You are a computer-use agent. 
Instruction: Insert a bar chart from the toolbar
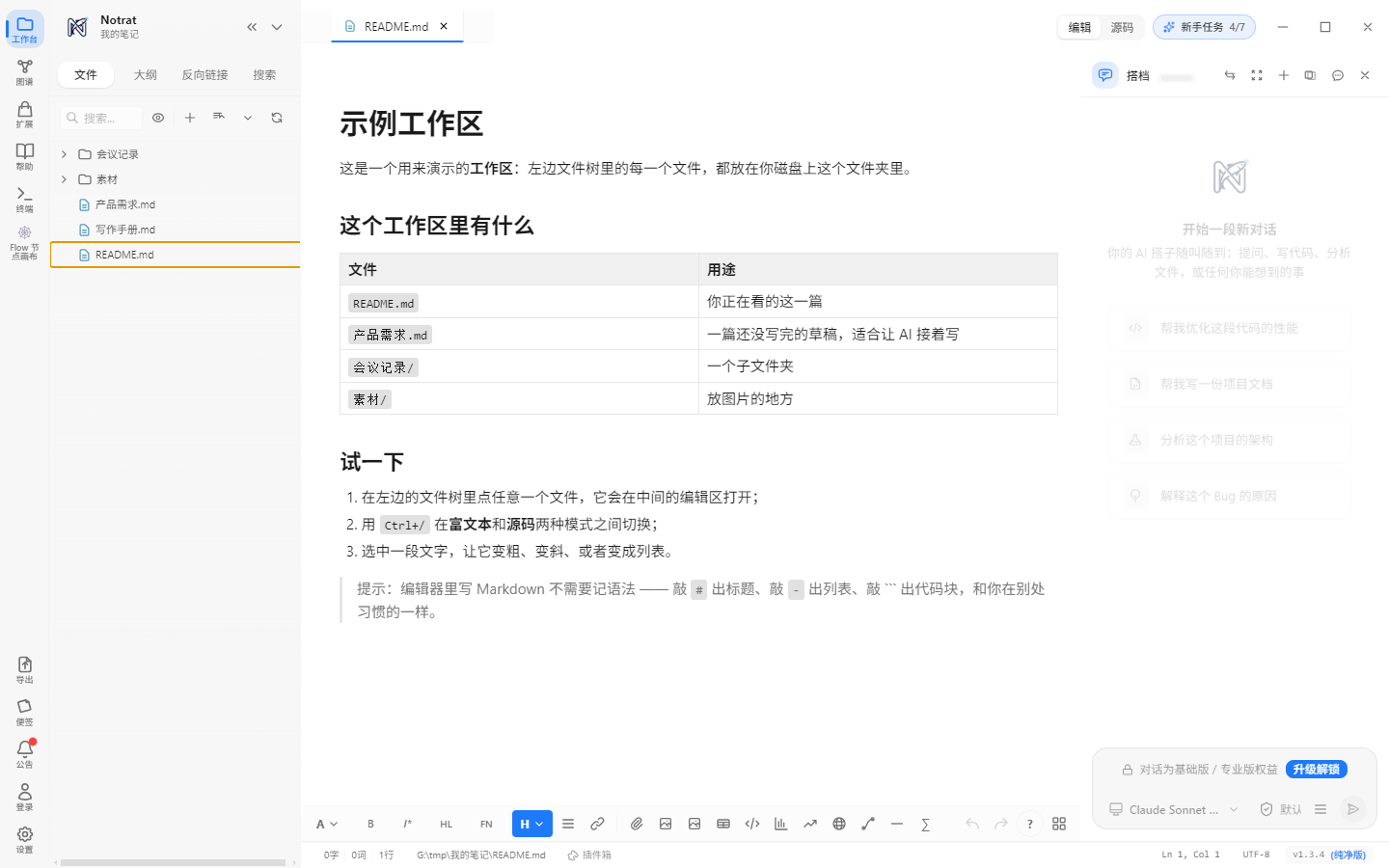coord(781,824)
